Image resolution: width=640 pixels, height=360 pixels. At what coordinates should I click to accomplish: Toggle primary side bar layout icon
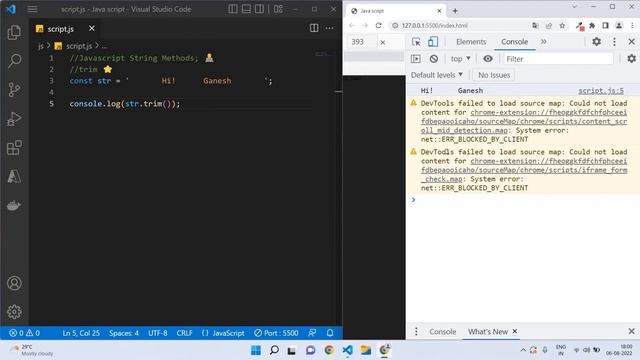[233, 9]
